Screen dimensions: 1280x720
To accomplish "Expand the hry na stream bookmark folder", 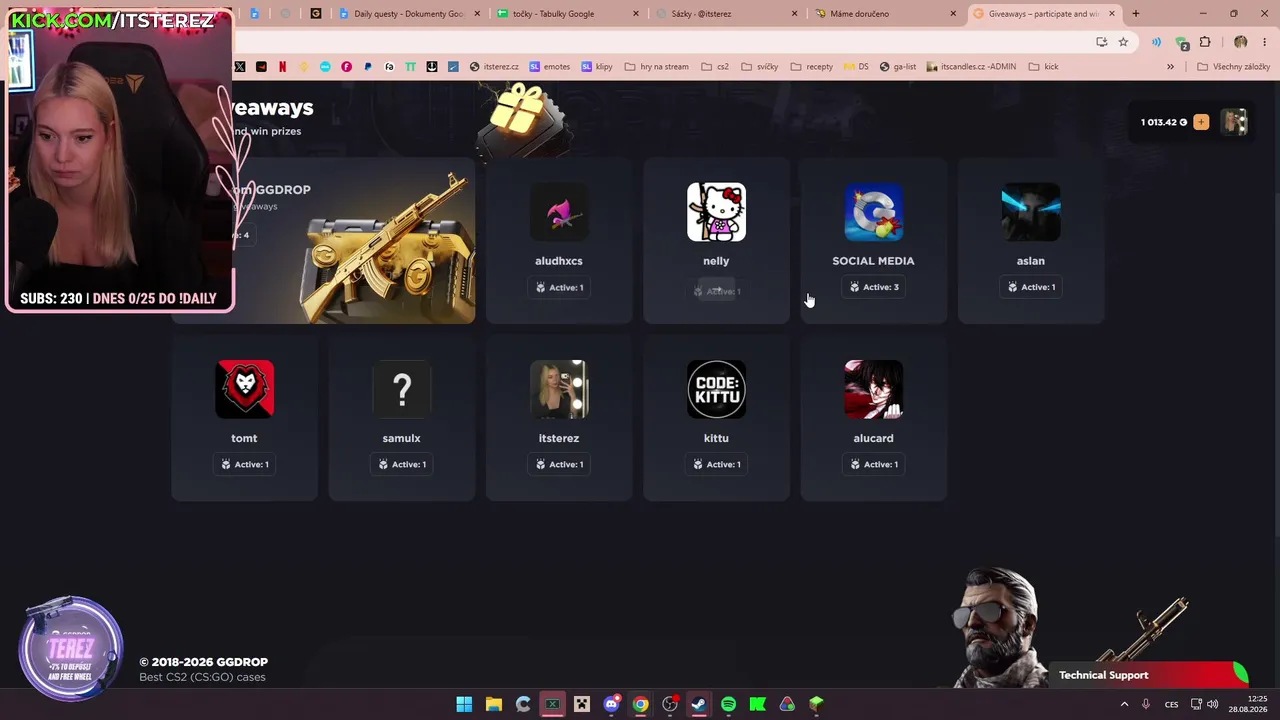I will [656, 67].
